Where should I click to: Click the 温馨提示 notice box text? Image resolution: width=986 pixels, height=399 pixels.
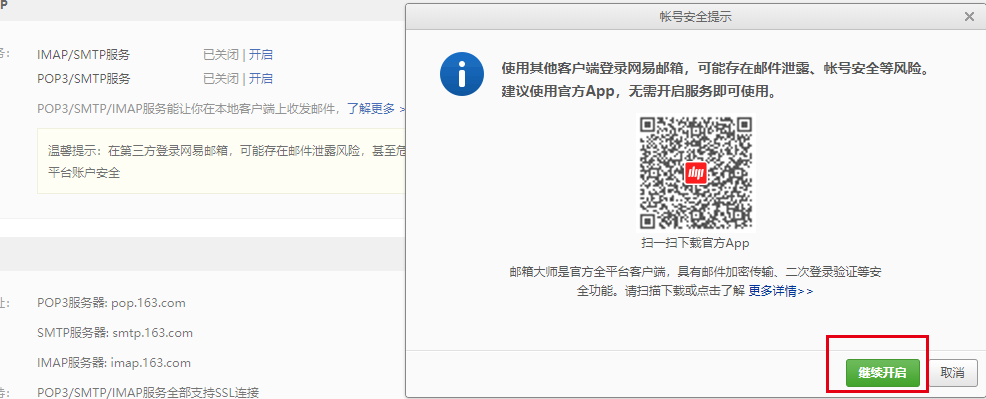pos(225,161)
